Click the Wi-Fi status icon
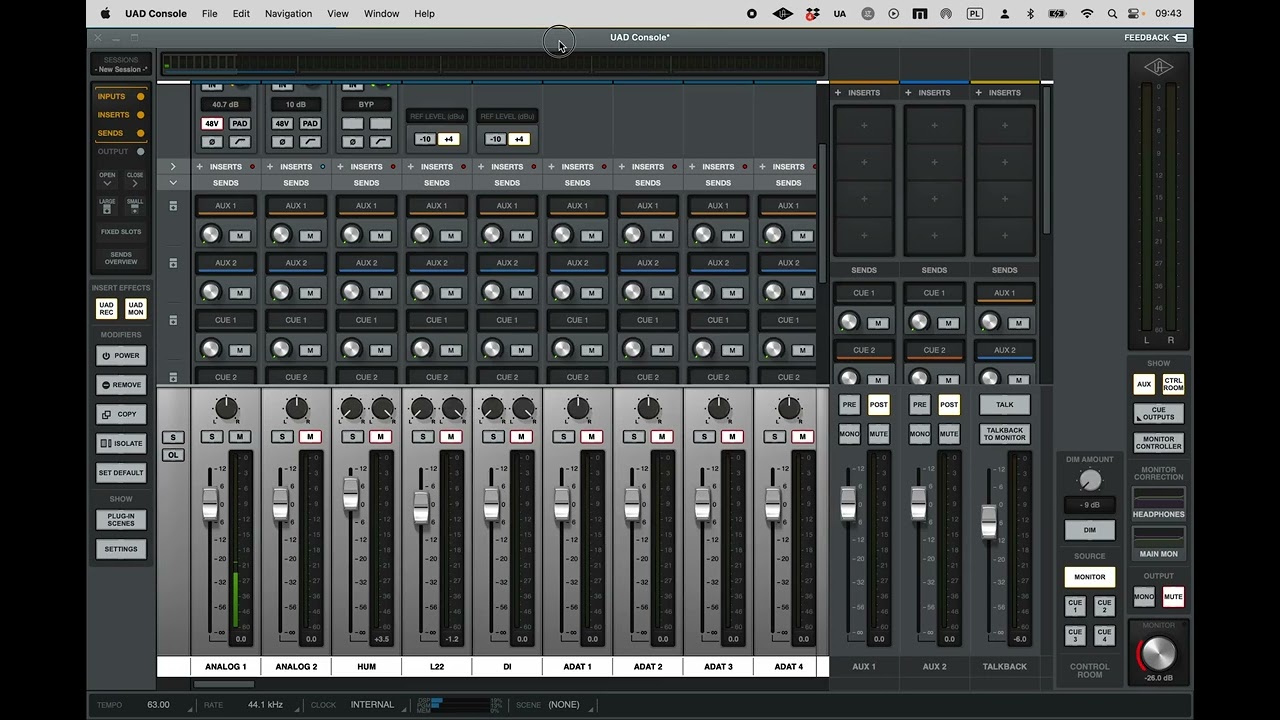This screenshot has height=720, width=1280. coord(1087,14)
